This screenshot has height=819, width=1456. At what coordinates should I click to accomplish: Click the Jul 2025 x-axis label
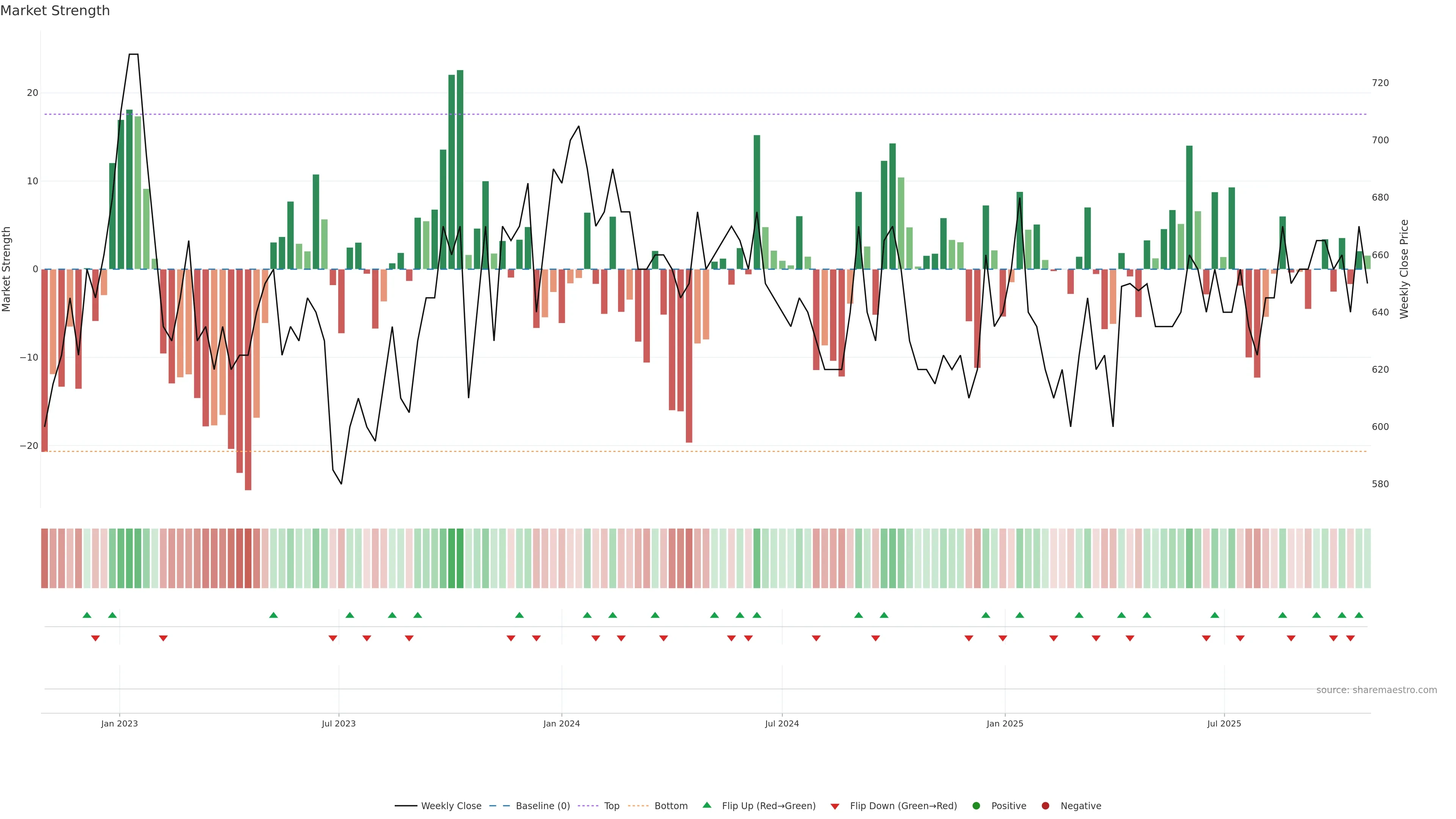tap(1224, 723)
